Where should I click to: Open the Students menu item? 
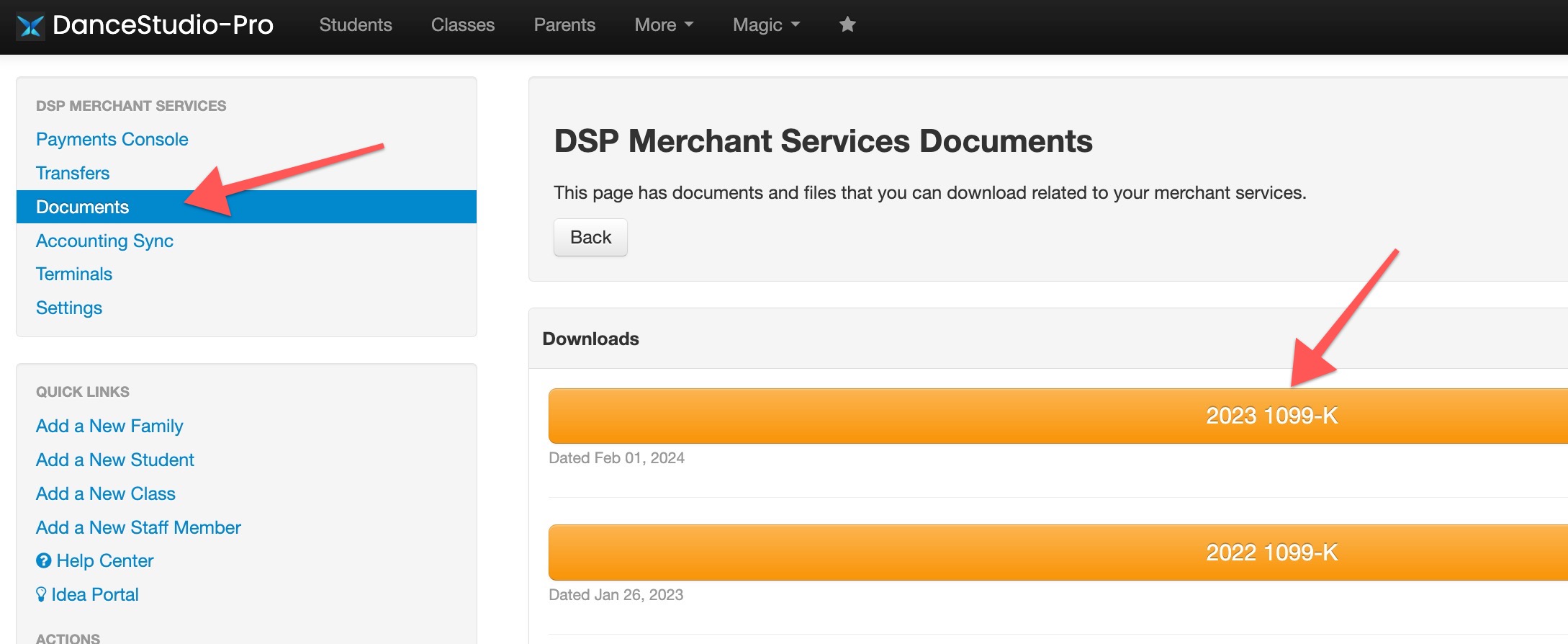click(x=356, y=24)
